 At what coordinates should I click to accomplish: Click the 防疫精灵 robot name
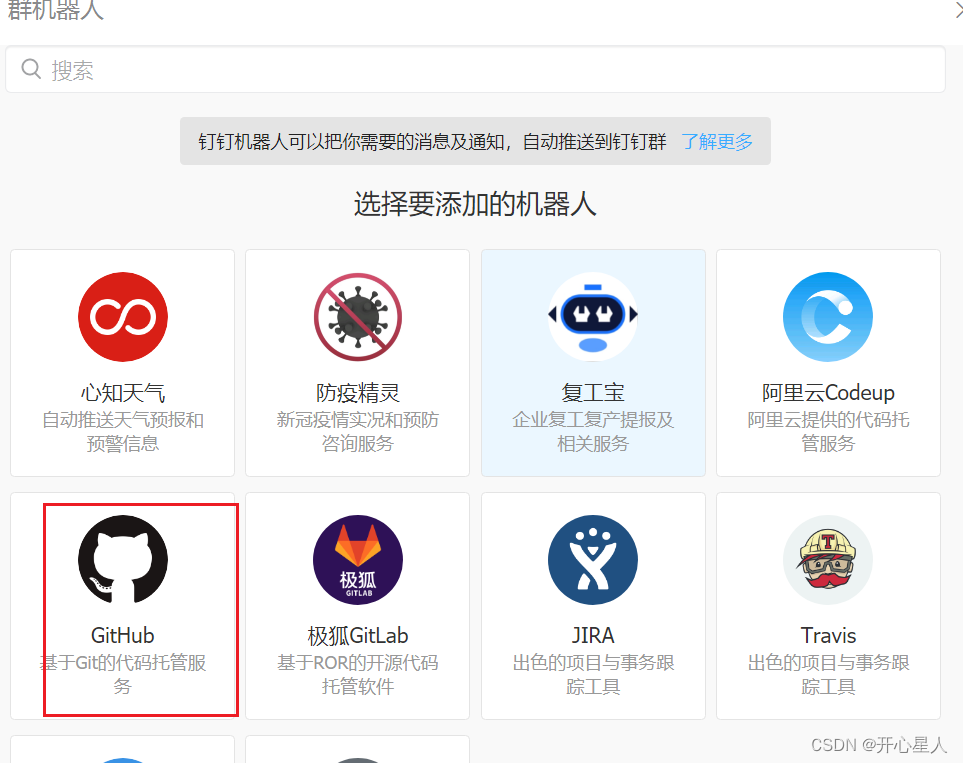point(358,393)
